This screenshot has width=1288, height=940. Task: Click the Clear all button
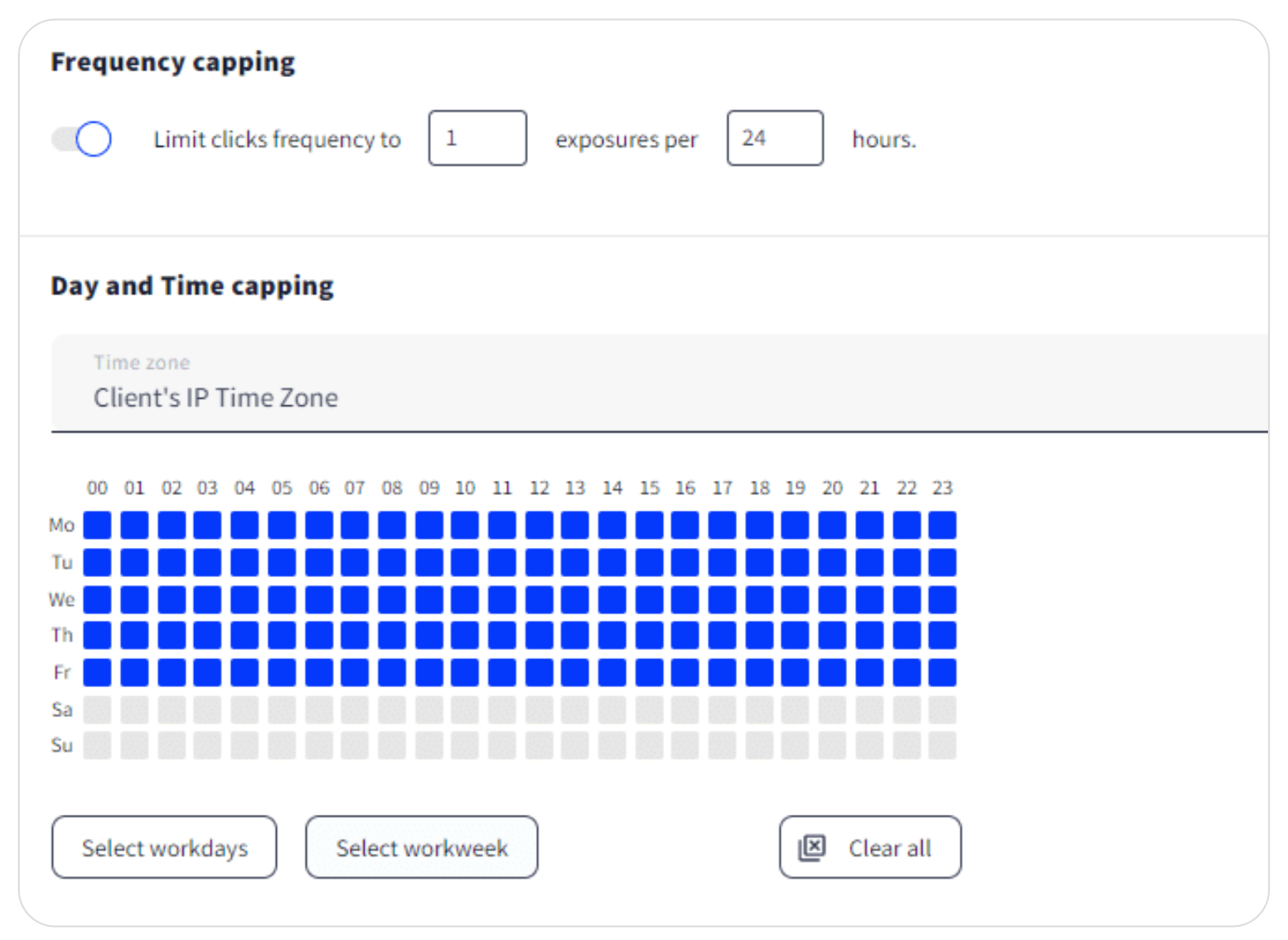pos(870,847)
